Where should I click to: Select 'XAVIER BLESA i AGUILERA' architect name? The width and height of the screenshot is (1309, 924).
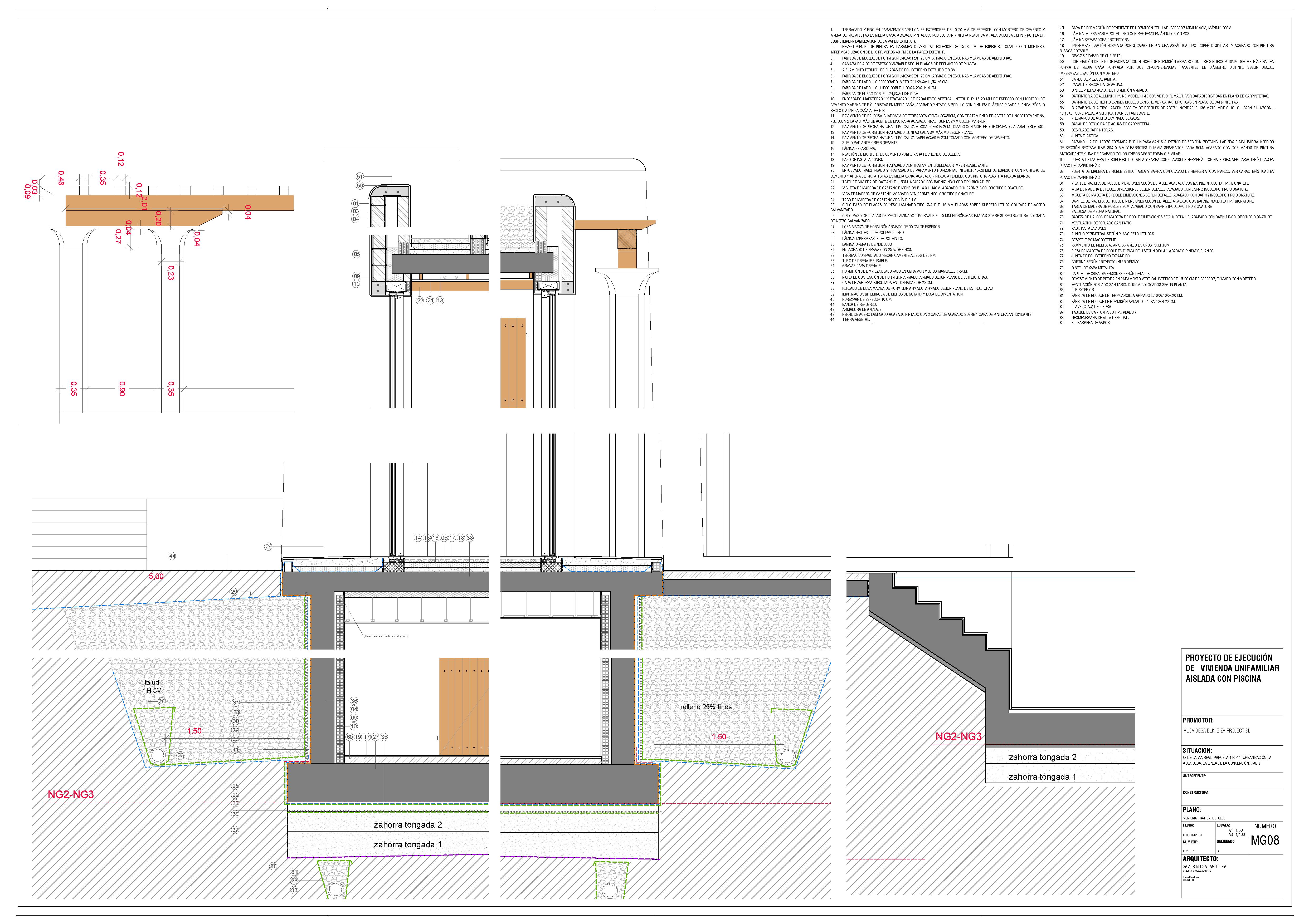tap(1205, 867)
